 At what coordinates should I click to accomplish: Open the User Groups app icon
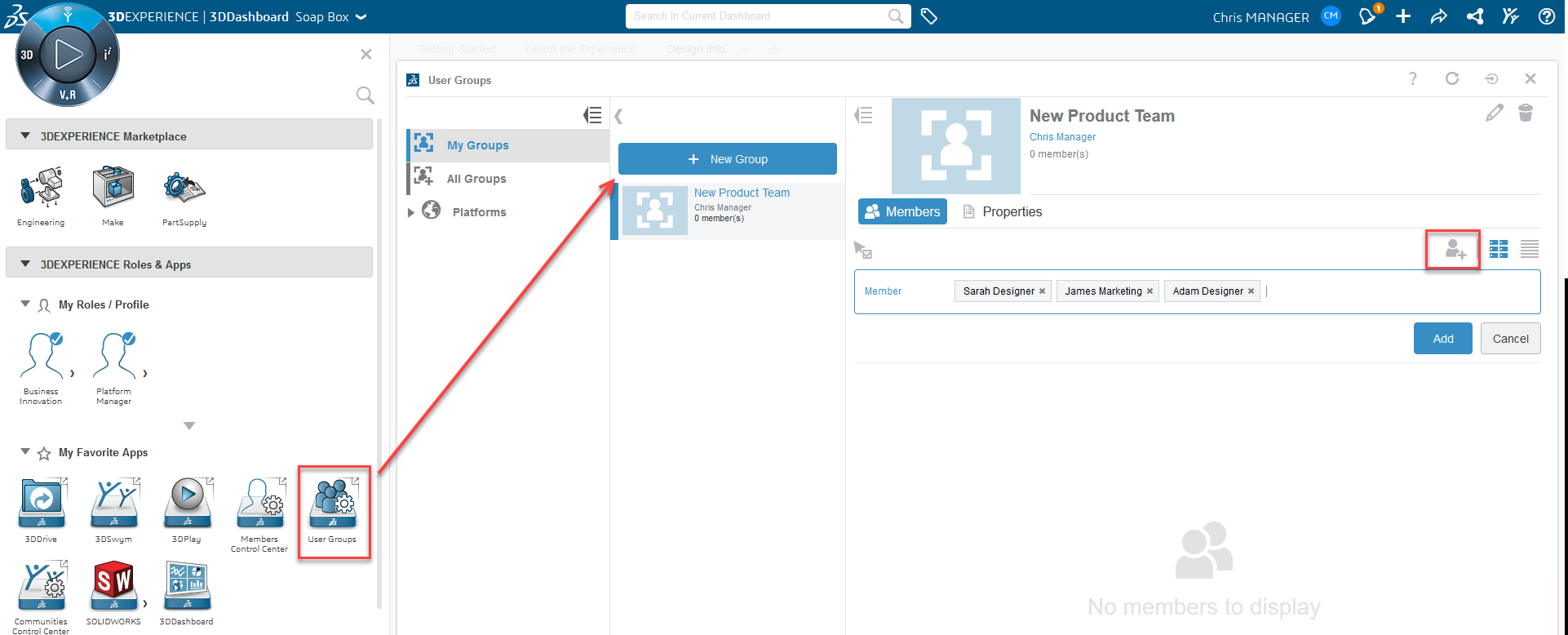pos(333,506)
